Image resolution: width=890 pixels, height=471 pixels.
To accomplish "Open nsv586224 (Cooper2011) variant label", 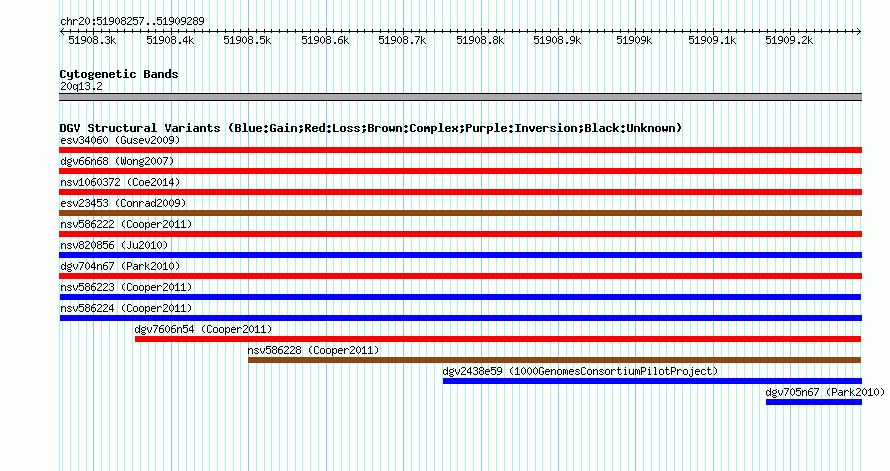I will (126, 308).
